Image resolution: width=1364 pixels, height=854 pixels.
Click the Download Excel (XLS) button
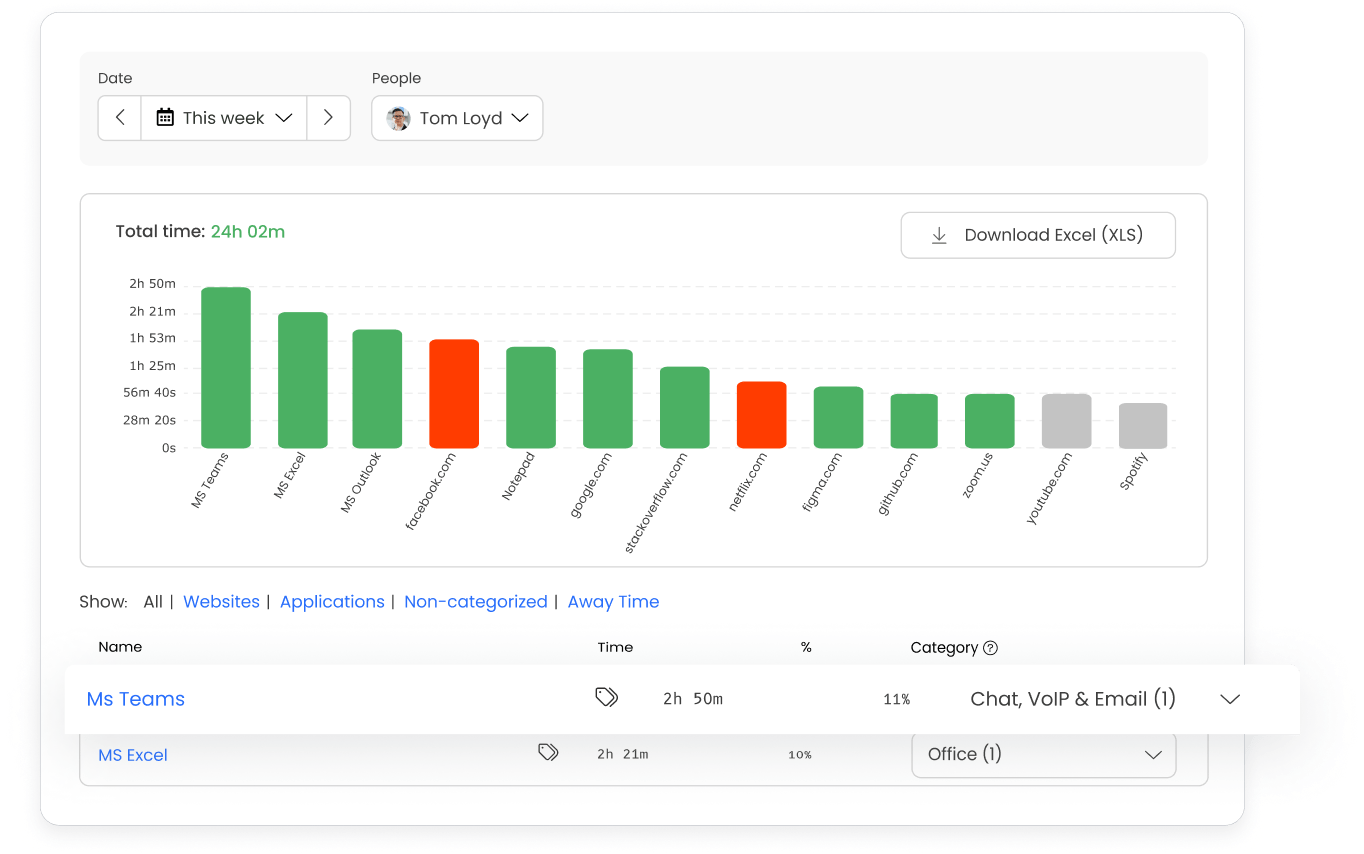point(1038,235)
